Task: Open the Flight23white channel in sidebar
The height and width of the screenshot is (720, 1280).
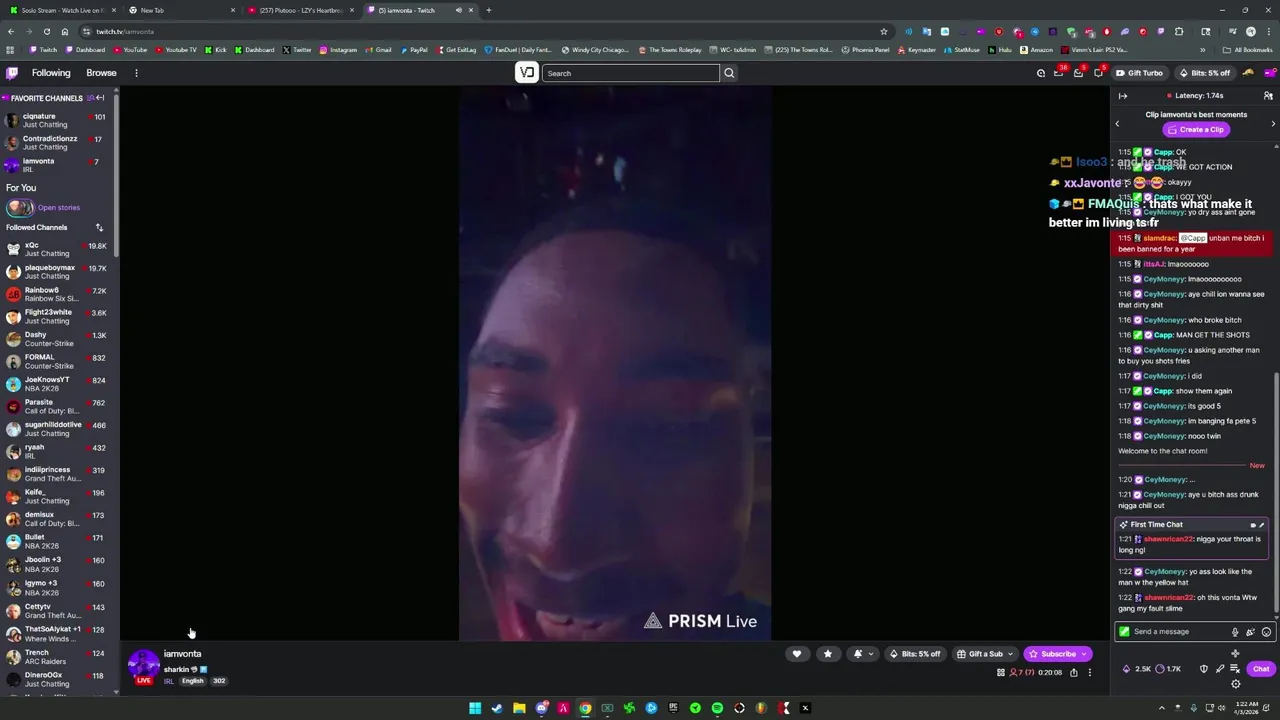Action: point(59,316)
